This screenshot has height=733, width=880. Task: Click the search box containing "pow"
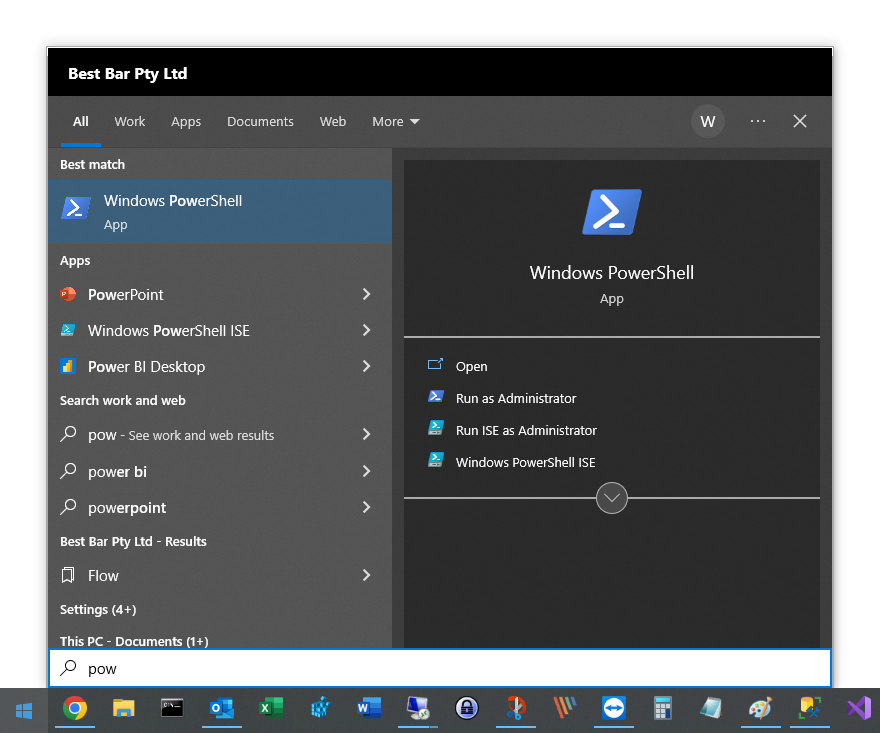(440, 668)
